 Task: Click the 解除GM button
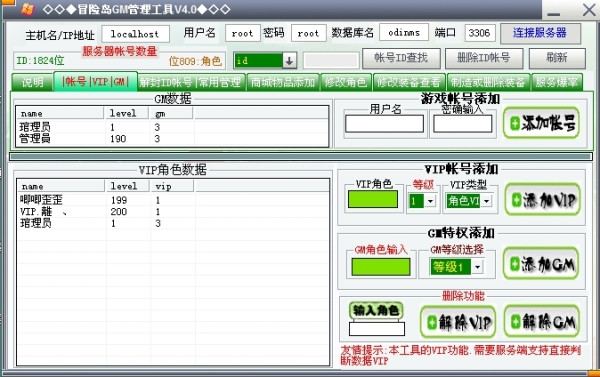pyautogui.click(x=542, y=321)
